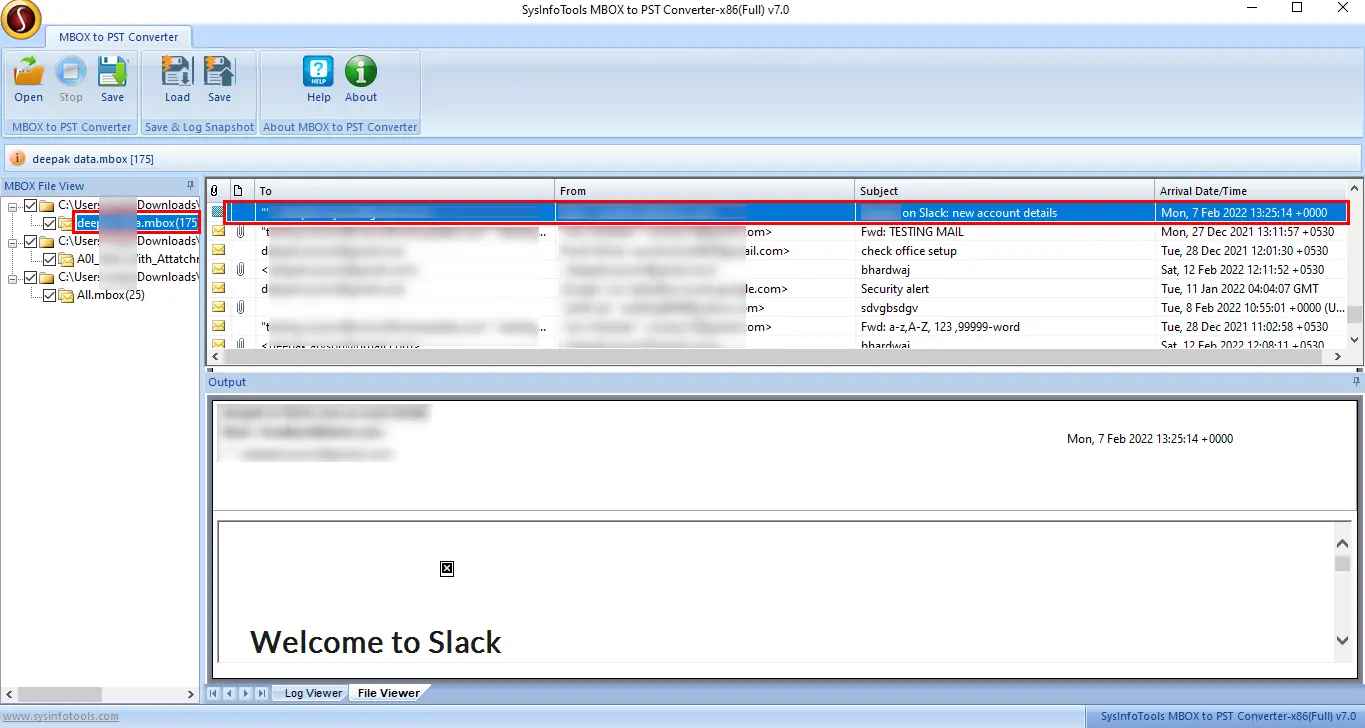1365x728 pixels.
Task: Sort emails by Subject column header
Action: coord(1005,191)
